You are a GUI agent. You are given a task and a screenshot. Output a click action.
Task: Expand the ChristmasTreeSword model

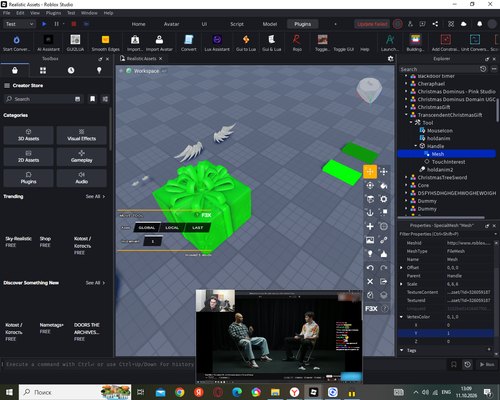coord(406,177)
